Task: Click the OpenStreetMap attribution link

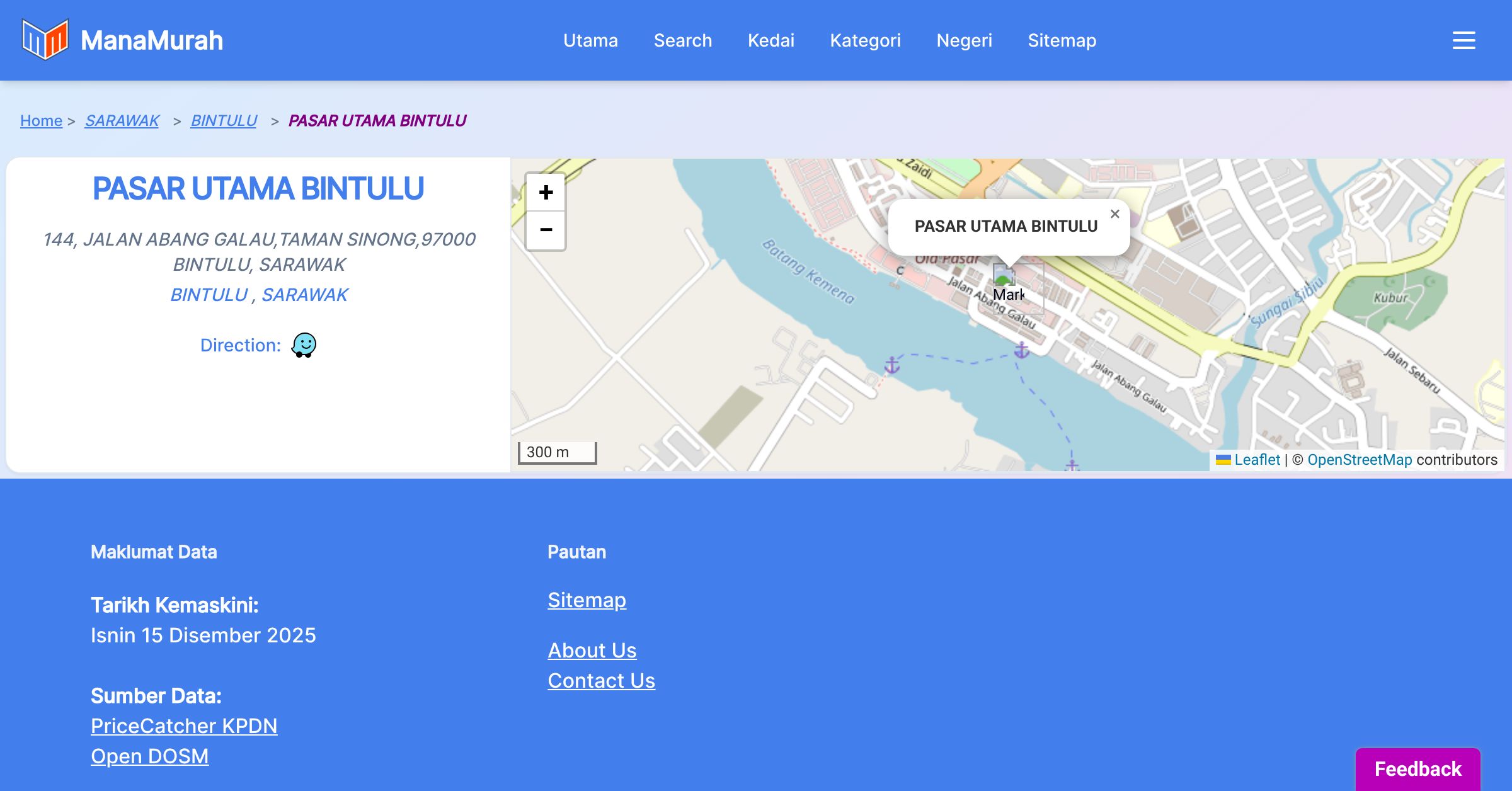Action: pyautogui.click(x=1359, y=460)
